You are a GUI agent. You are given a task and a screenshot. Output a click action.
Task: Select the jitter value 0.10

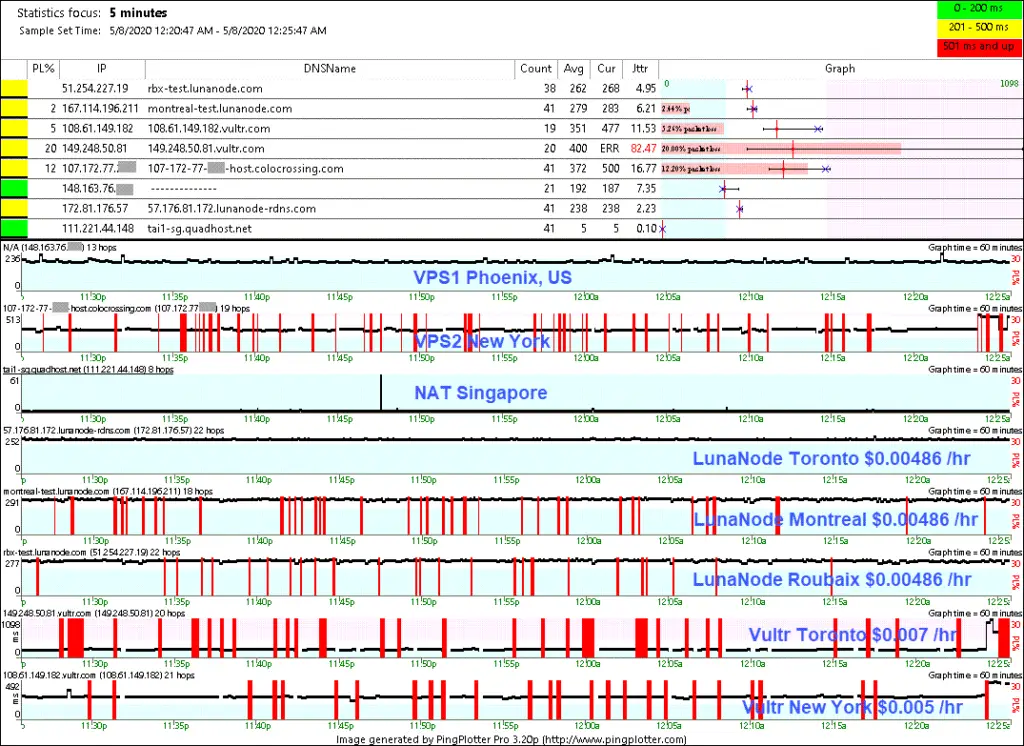pyautogui.click(x=647, y=229)
